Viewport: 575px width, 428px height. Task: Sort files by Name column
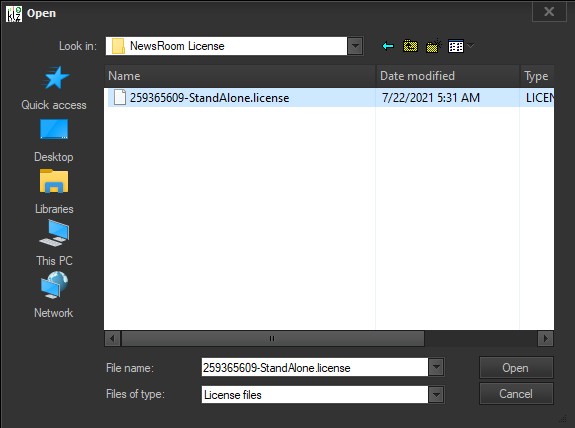point(240,76)
